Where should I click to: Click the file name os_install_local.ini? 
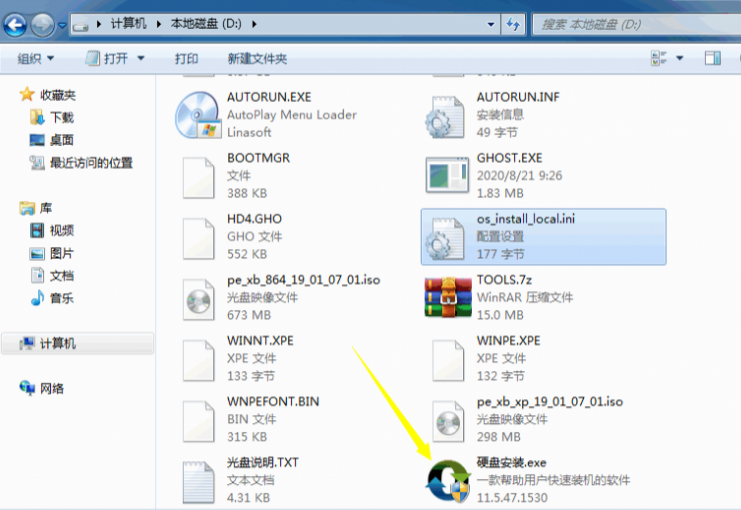(526, 219)
